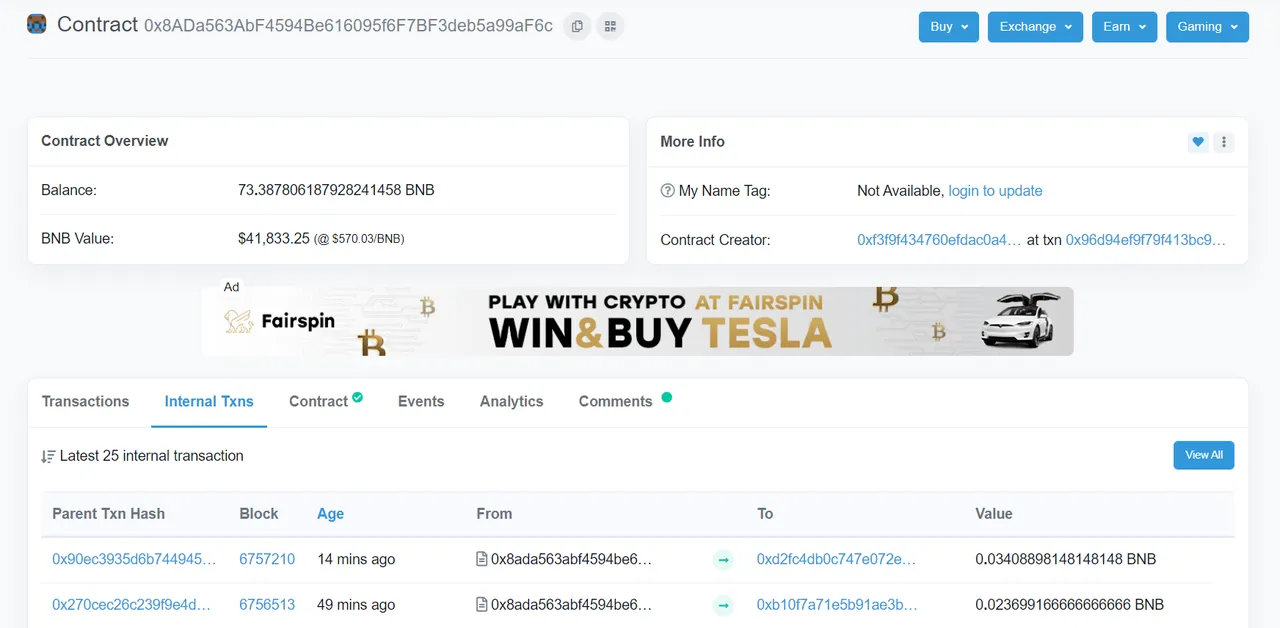
Task: Click the 49 mins ago age cell
Action: point(356,604)
